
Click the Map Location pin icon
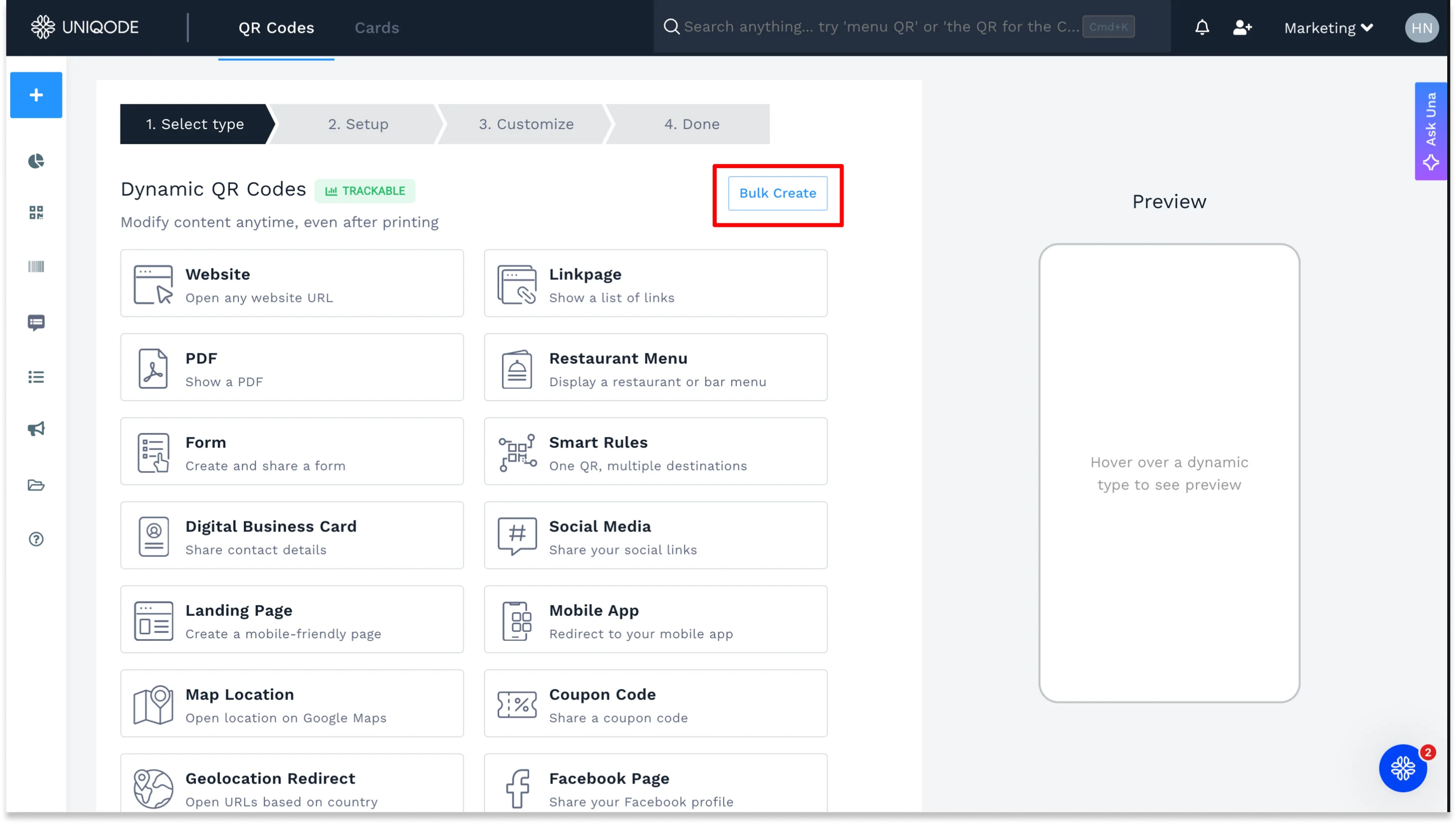(154, 705)
